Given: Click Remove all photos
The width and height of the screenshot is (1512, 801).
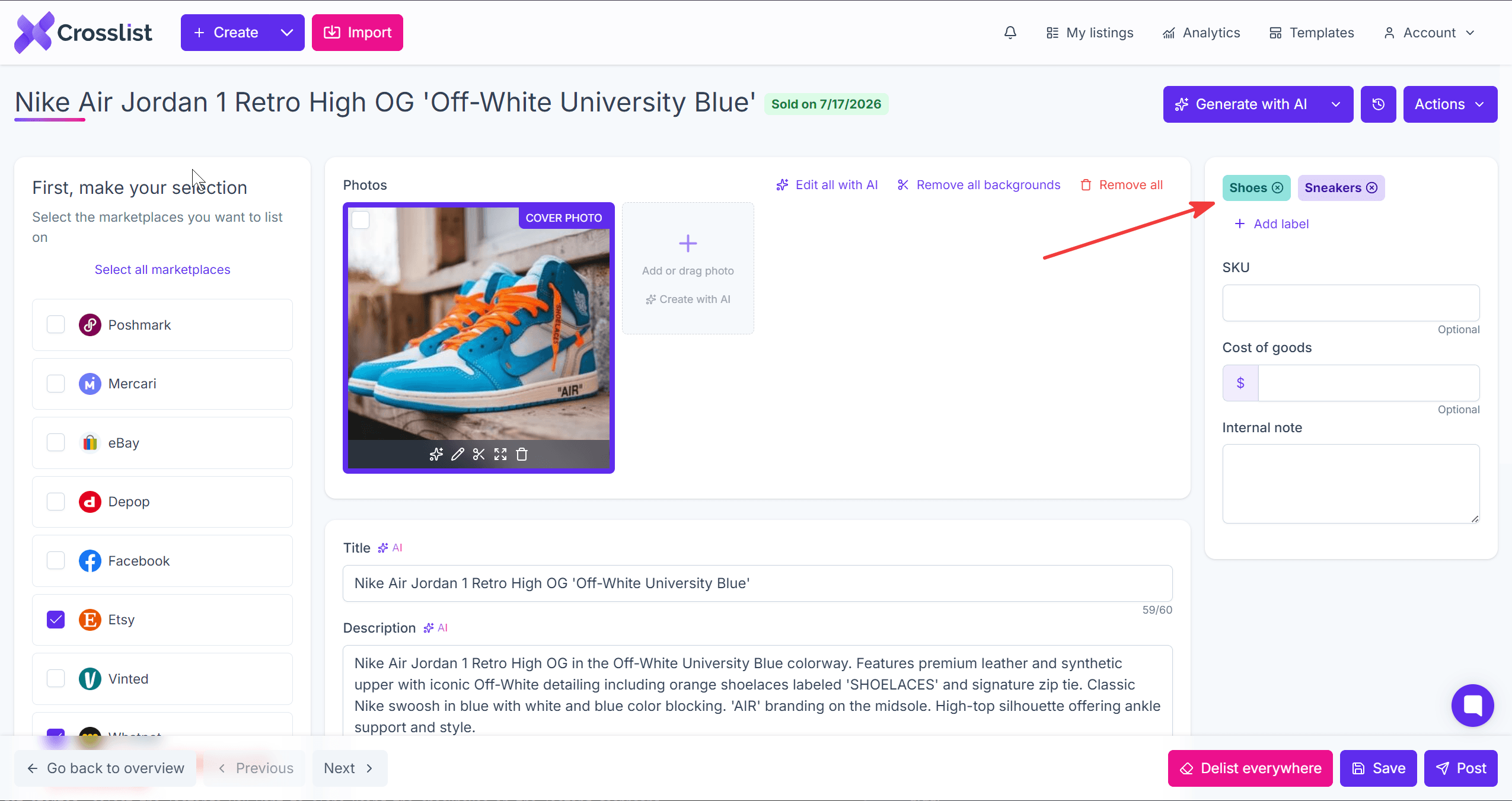Looking at the screenshot, I should click(1121, 185).
